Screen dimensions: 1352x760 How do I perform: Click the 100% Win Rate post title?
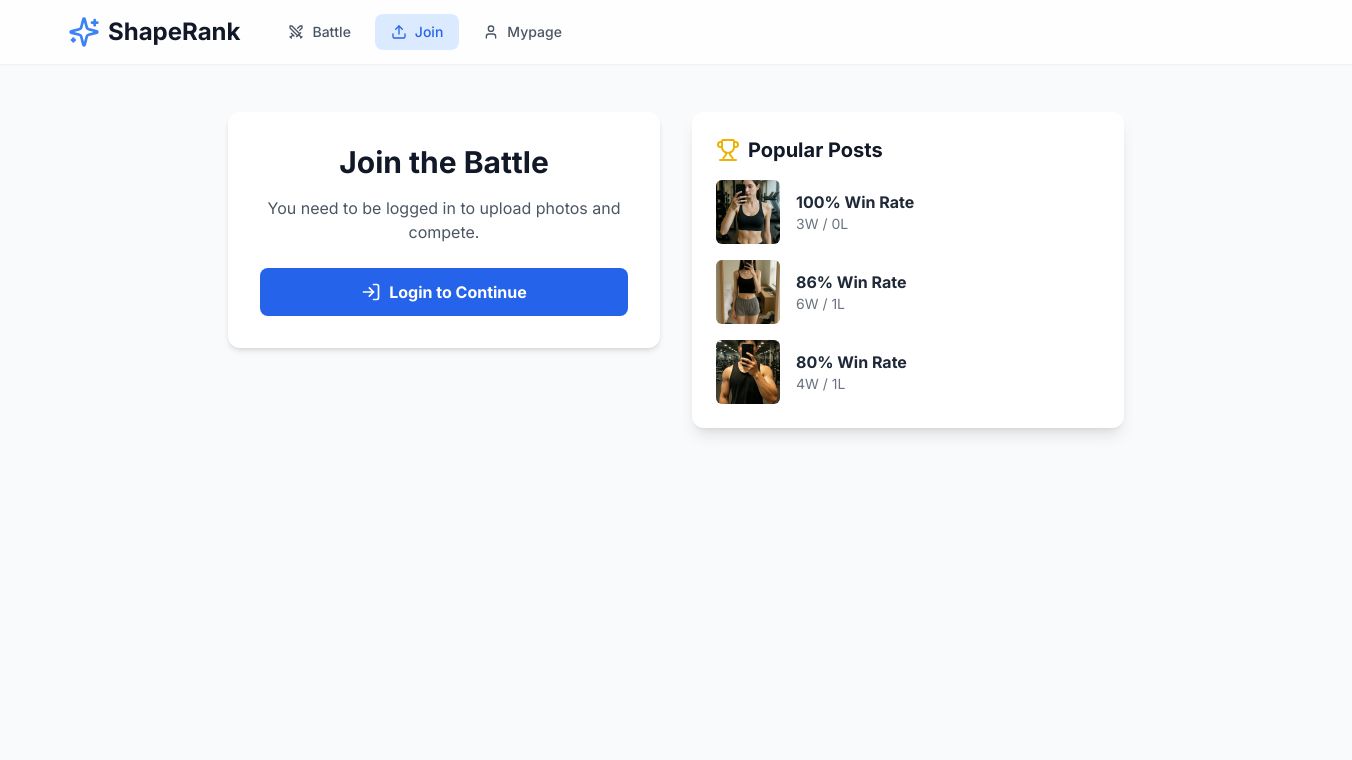tap(855, 202)
